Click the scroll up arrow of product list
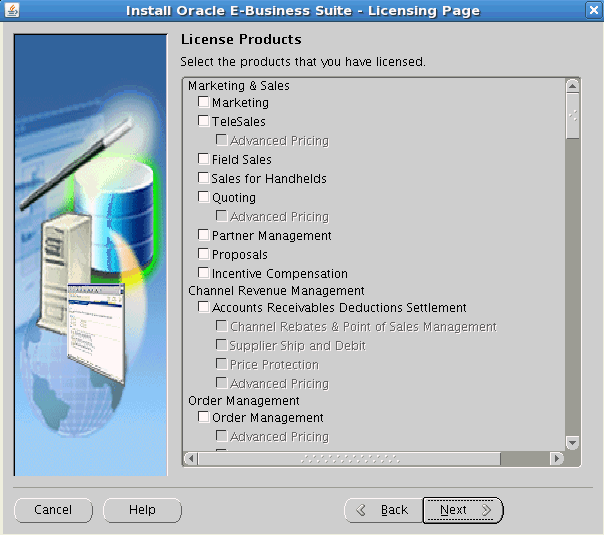604x535 pixels. tap(572, 86)
